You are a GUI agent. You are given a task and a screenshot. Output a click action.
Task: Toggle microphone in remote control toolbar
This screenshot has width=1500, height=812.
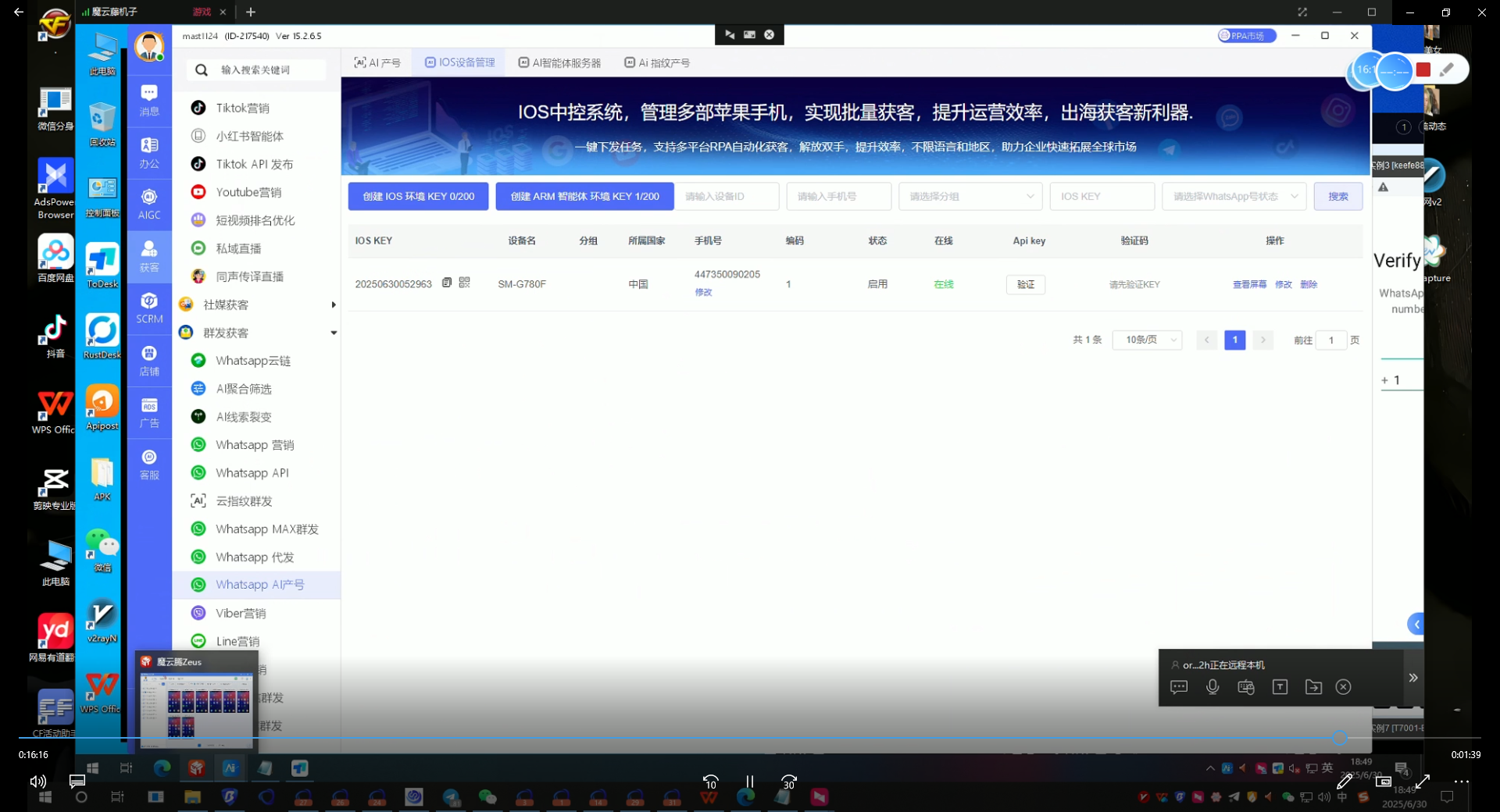1212,687
